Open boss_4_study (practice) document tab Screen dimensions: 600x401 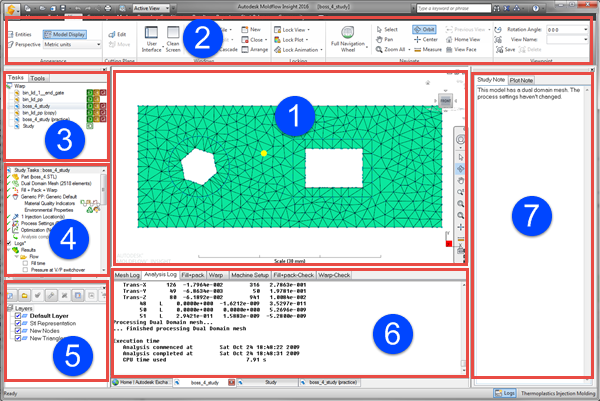click(x=329, y=382)
